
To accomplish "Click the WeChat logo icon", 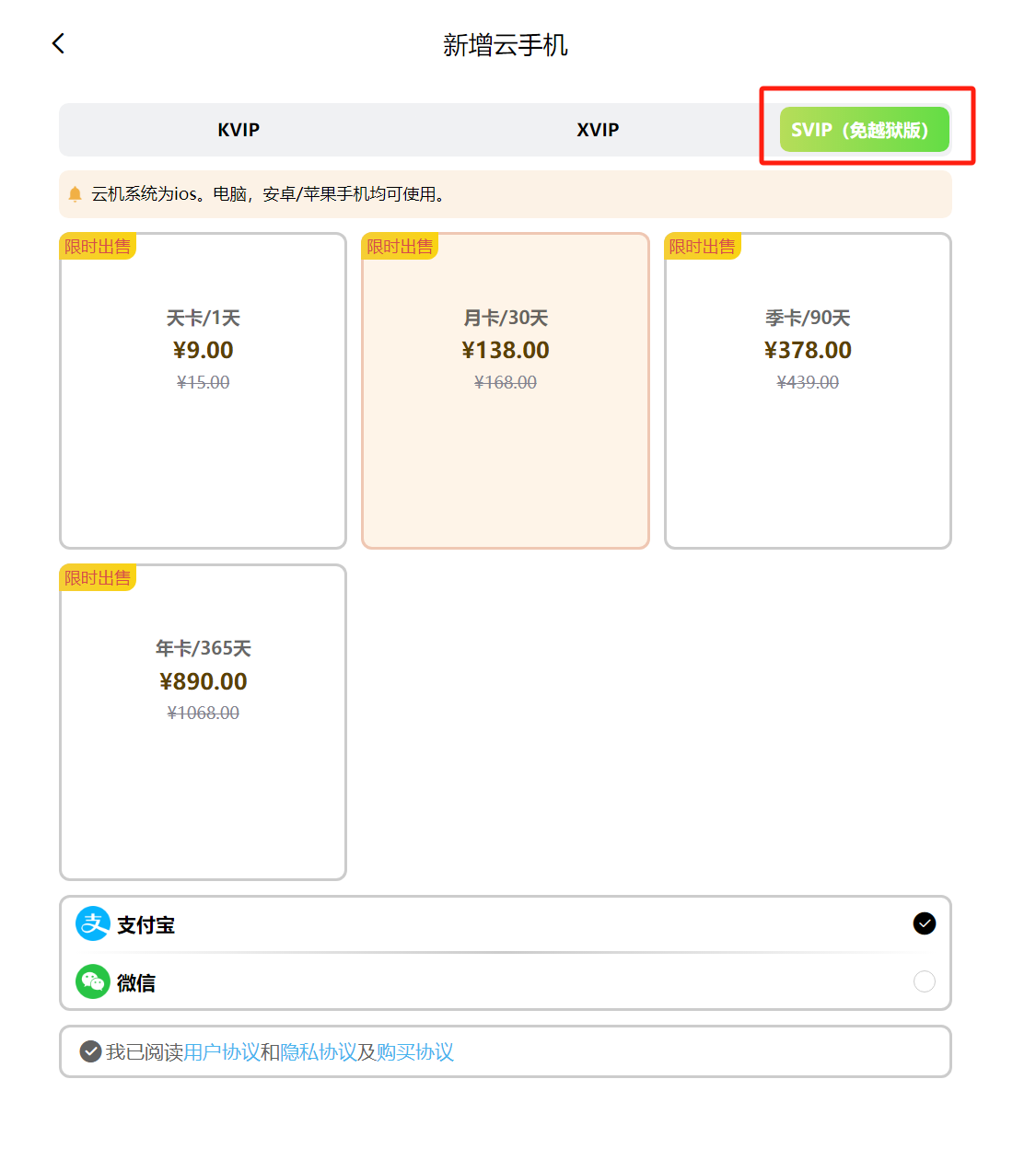I will tap(92, 981).
